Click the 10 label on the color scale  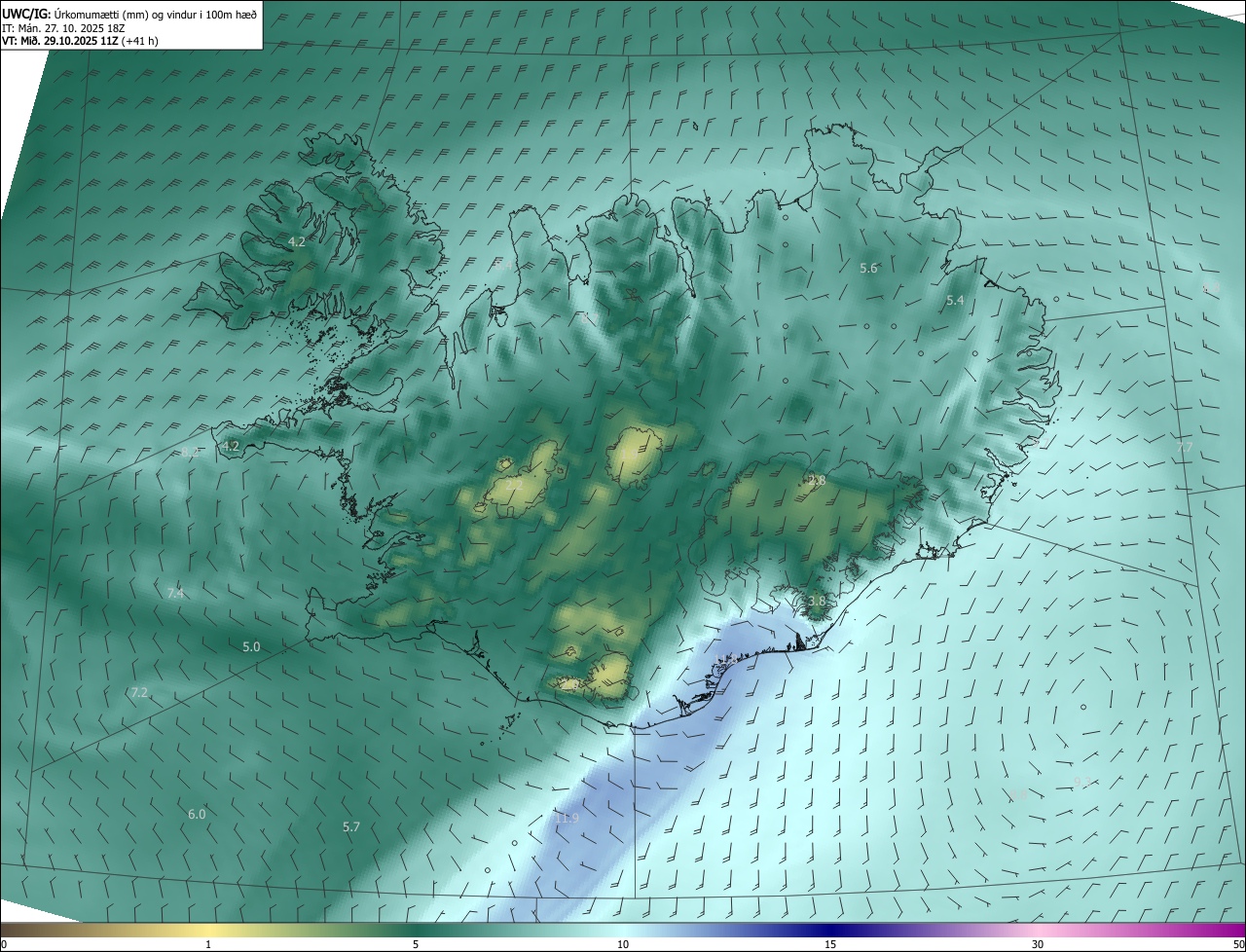click(623, 944)
